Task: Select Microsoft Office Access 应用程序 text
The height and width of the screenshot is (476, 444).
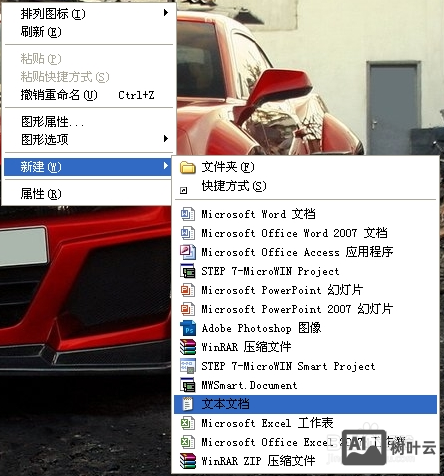Action: click(297, 252)
